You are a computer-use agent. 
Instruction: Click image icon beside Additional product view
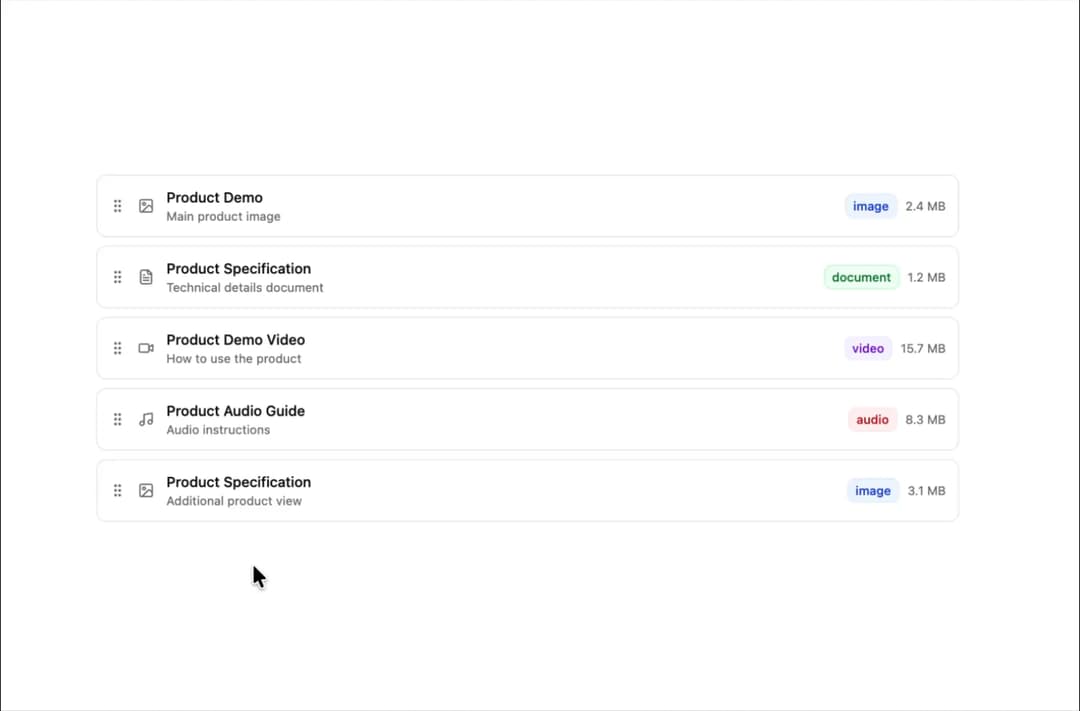[x=146, y=491]
